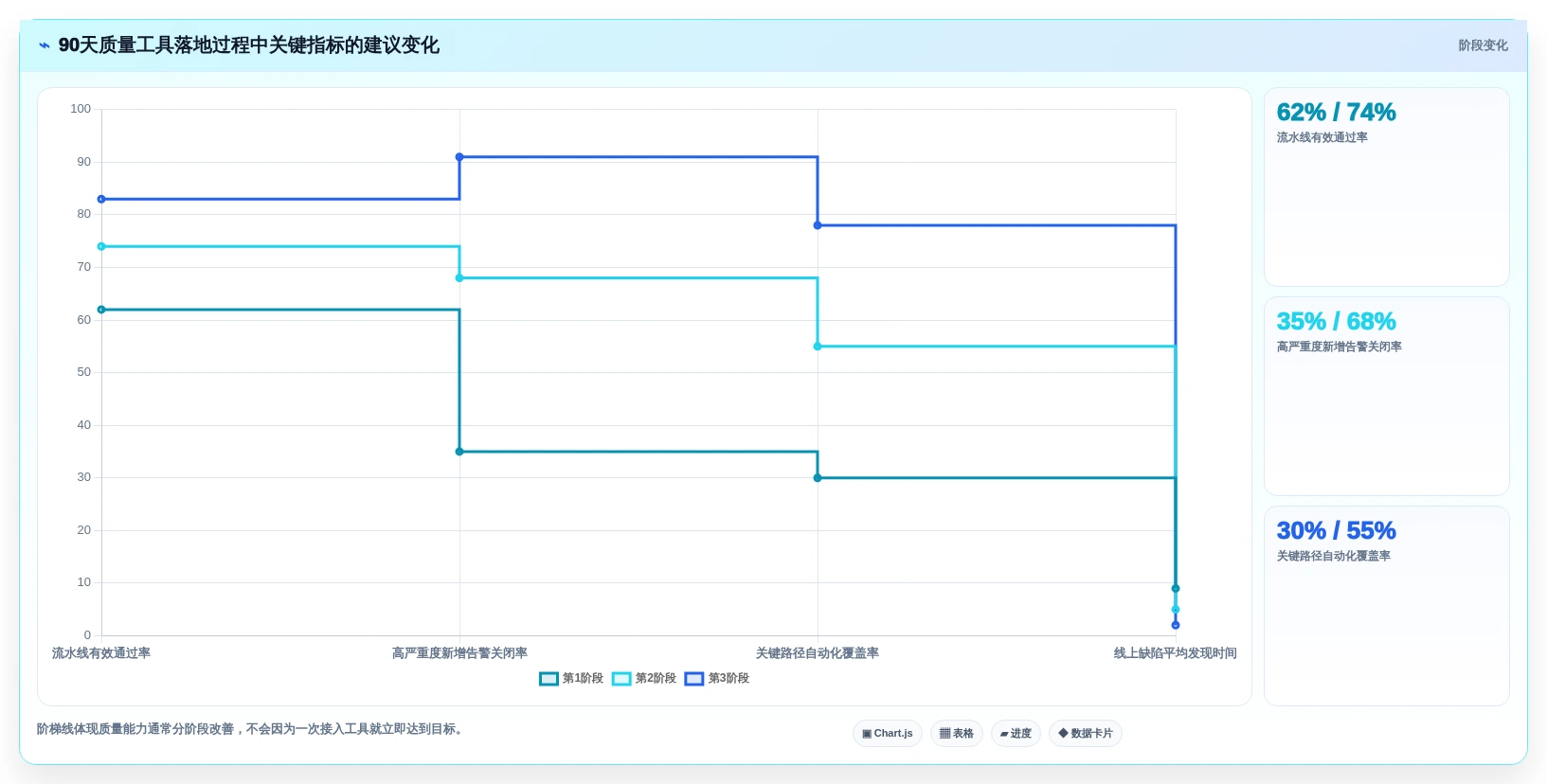Screen dimensions: 1547x784
Task: Open the 62% / 74% stat card
Action: click(1387, 187)
